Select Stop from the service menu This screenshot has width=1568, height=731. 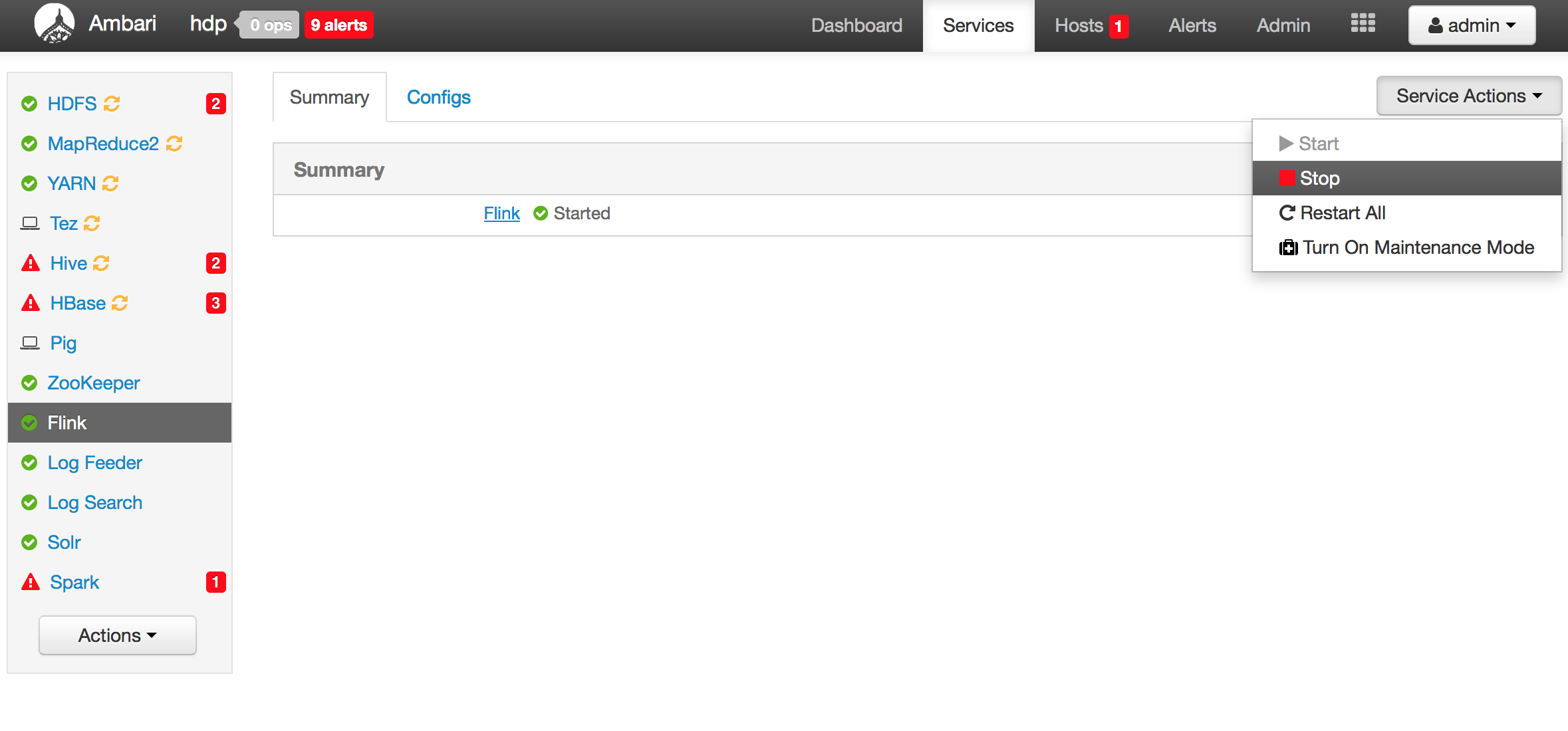(1319, 178)
